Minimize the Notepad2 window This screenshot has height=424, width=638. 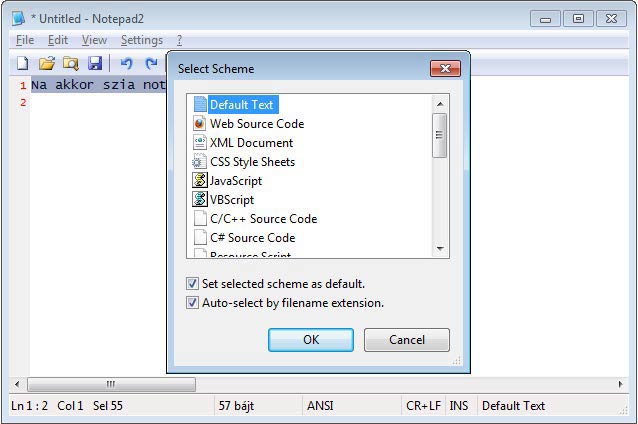545,19
